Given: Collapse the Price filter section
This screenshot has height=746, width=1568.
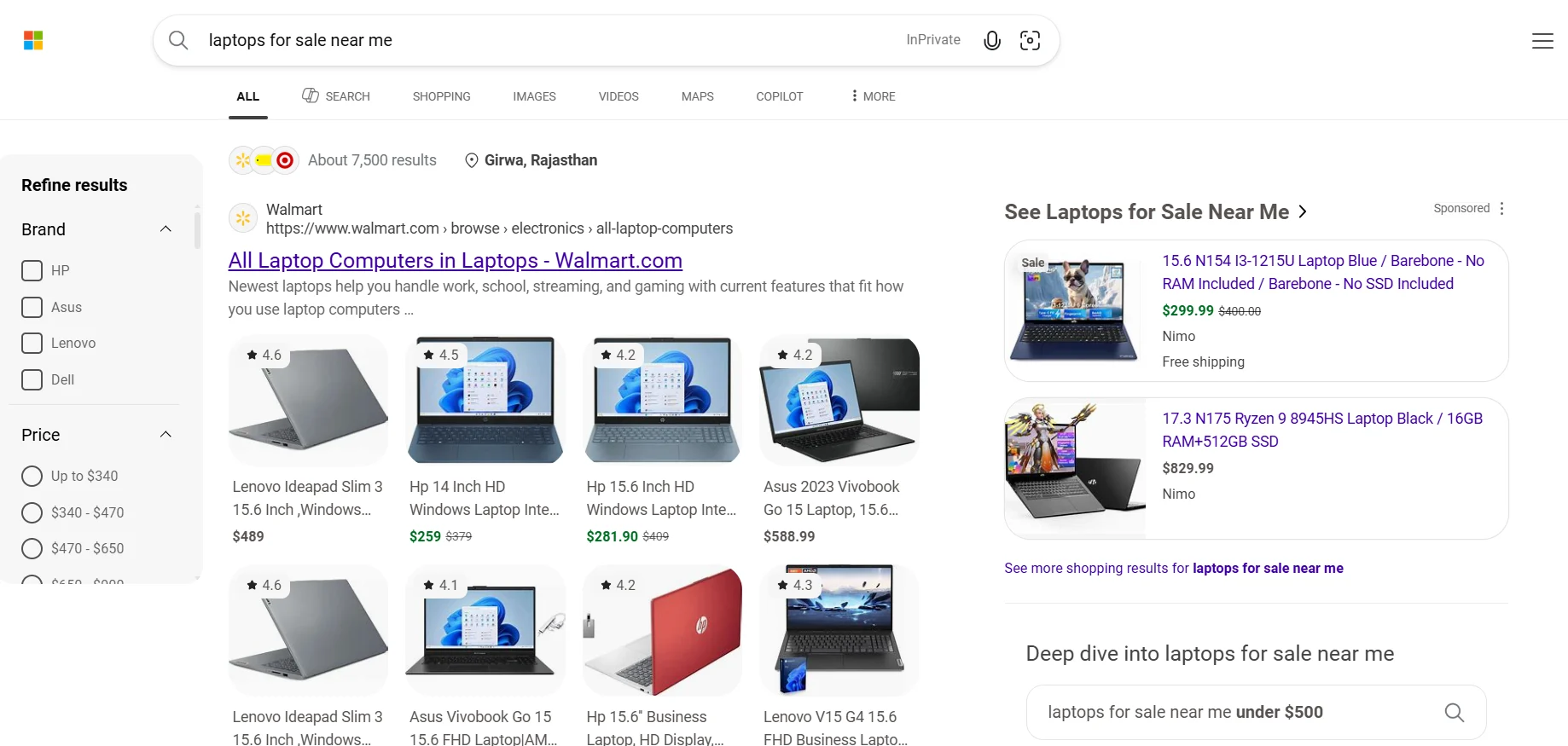Looking at the screenshot, I should 166,435.
